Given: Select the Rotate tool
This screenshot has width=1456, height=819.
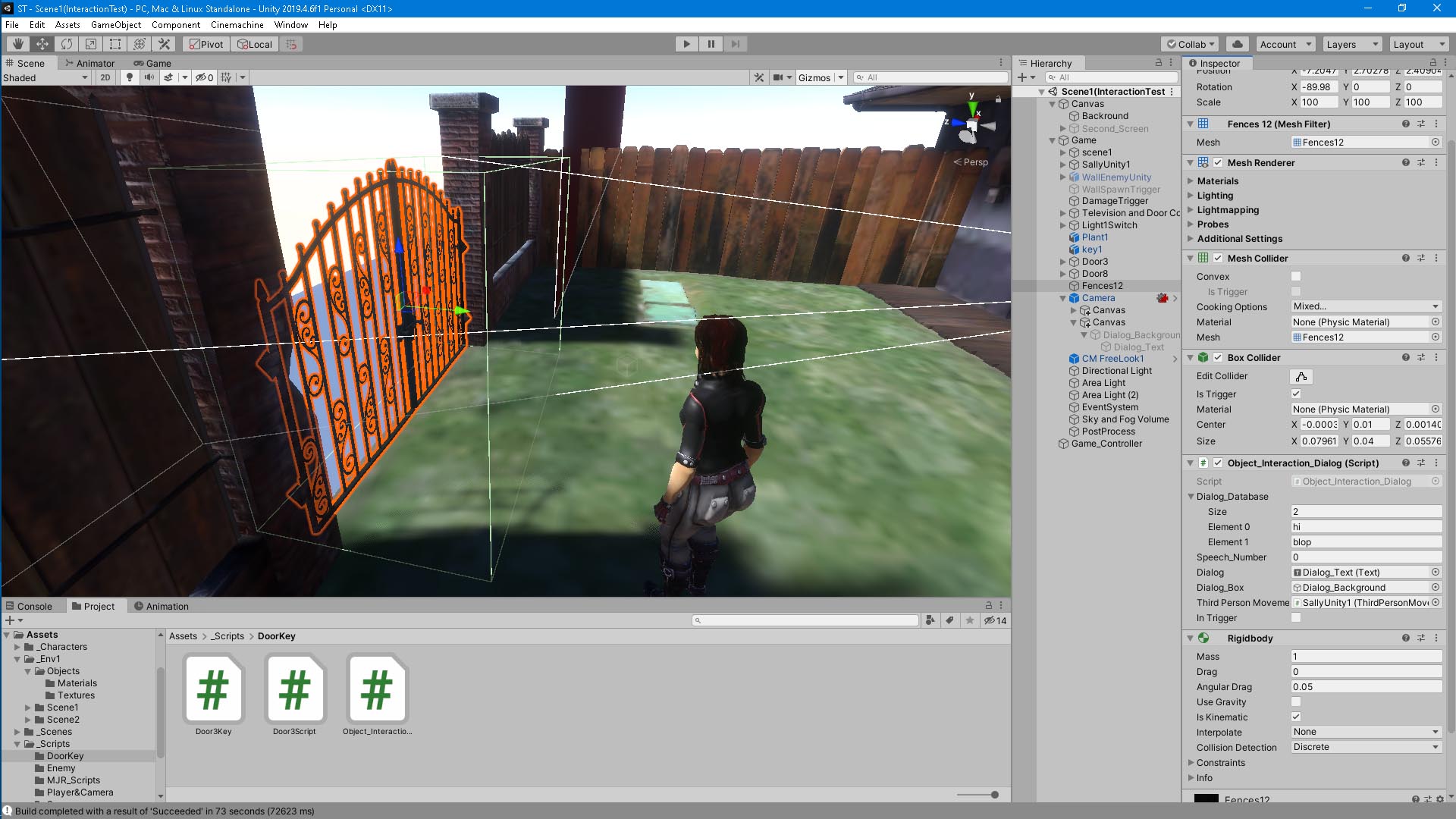Looking at the screenshot, I should [x=67, y=44].
